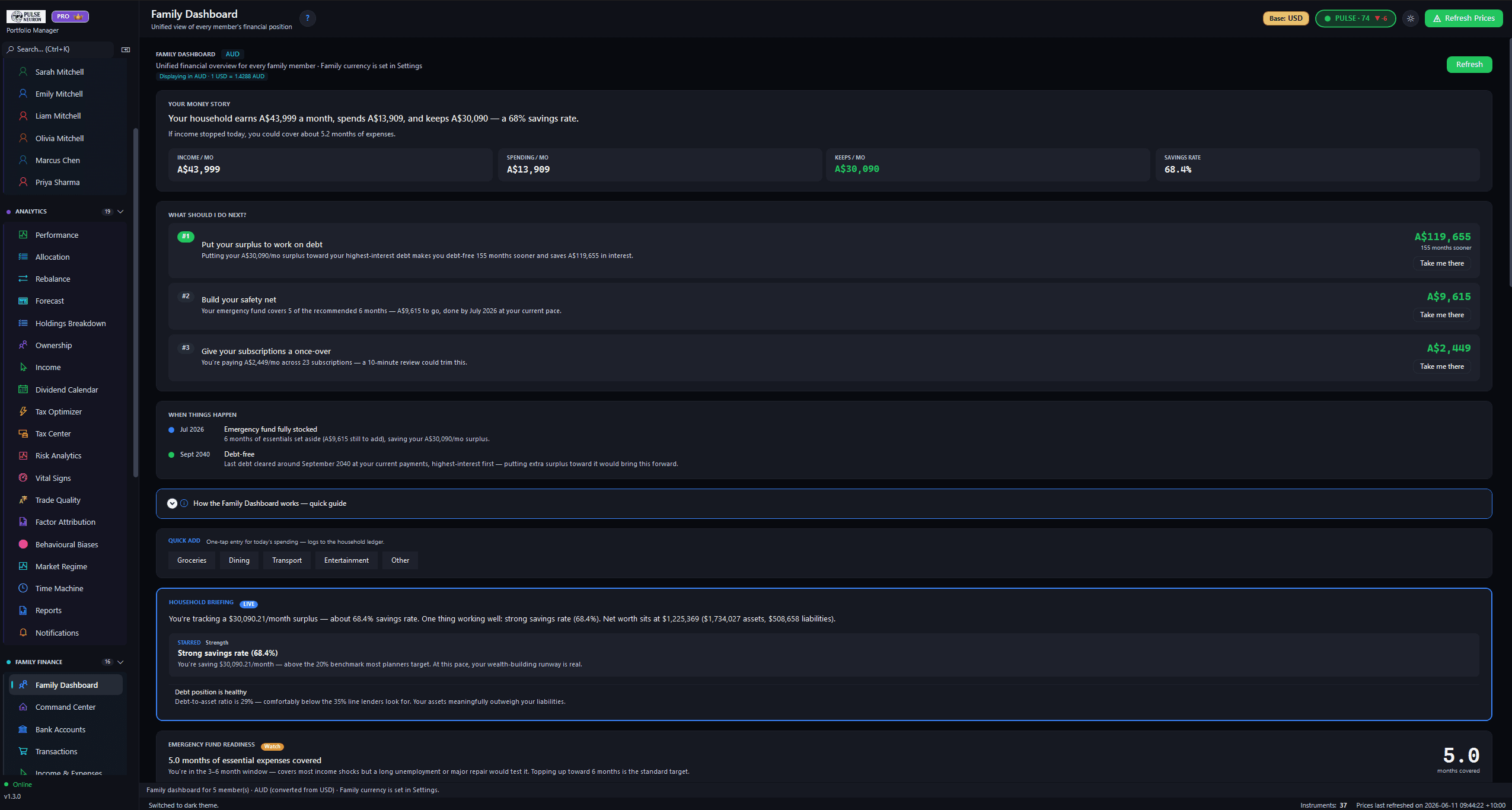Quick add an Other expense
The image size is (1512, 810).
400,560
